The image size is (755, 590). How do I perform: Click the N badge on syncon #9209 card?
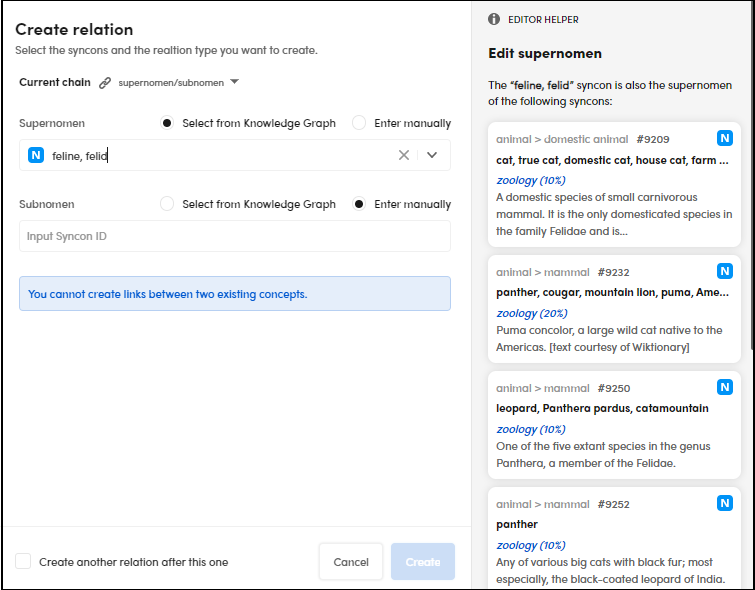pyautogui.click(x=725, y=139)
